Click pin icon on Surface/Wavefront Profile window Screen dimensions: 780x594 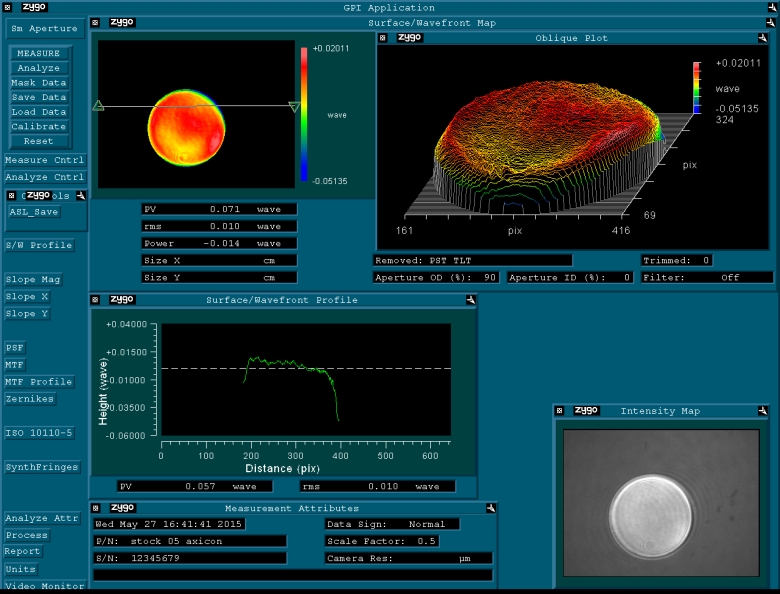470,299
